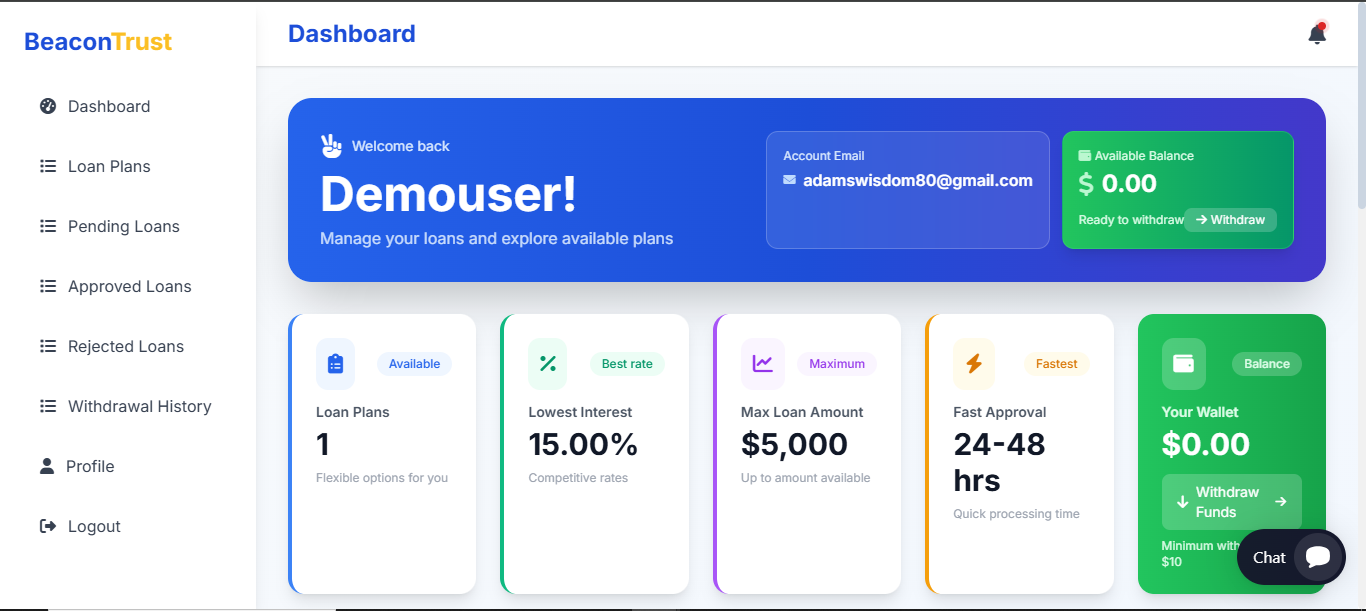Viewport: 1366px width, 611px height.
Task: Click the Best rate badge
Action: 627,364
